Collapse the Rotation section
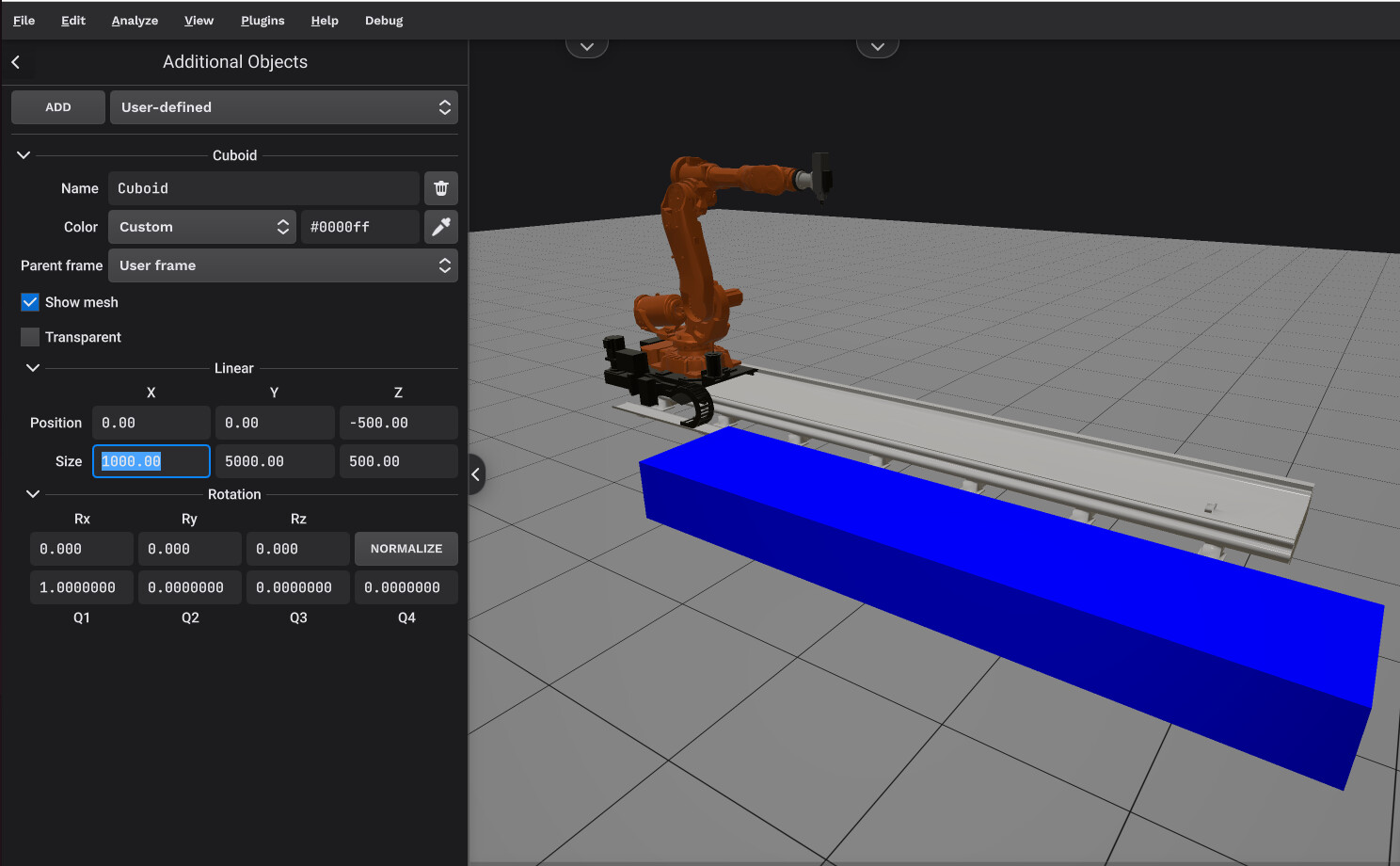Viewport: 1400px width, 866px height. 33,494
